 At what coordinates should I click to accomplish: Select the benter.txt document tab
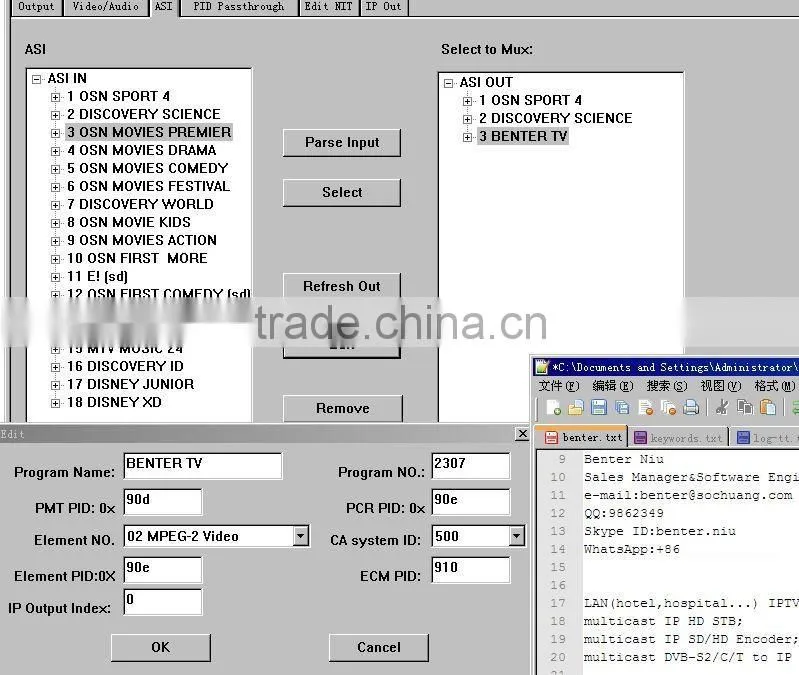coord(584,438)
